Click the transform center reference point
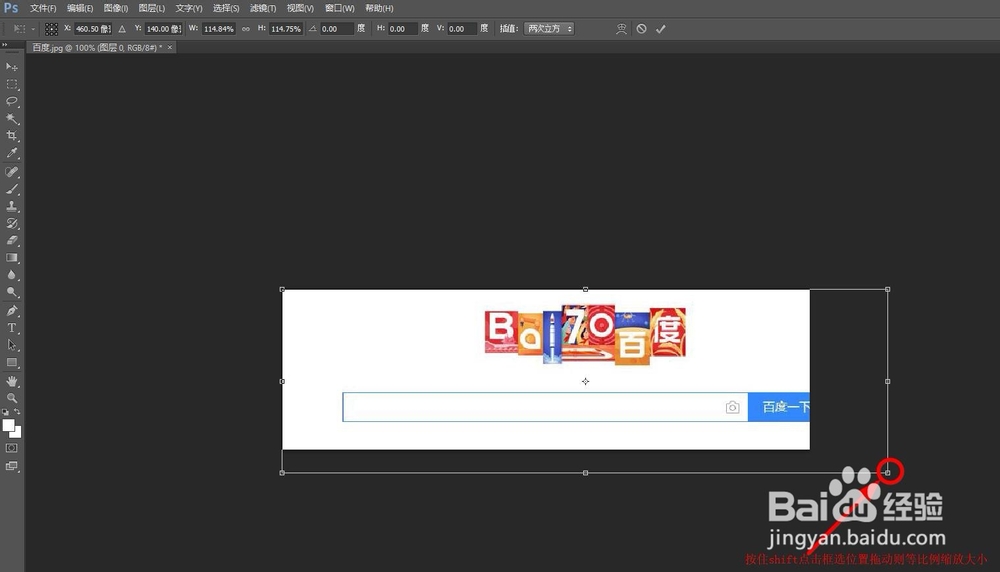 pyautogui.click(x=585, y=381)
